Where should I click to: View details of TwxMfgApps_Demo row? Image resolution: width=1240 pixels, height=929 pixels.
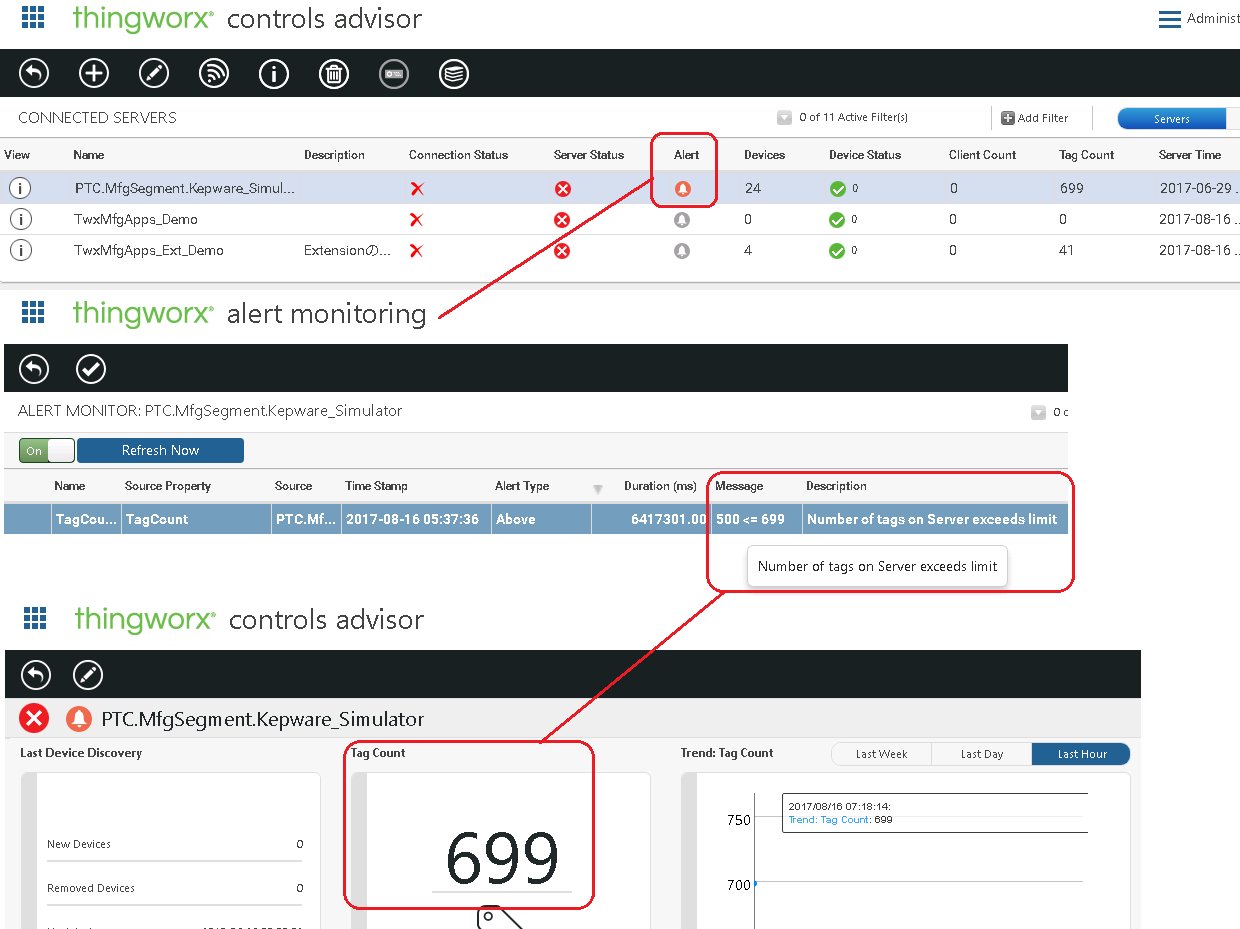coord(20,219)
